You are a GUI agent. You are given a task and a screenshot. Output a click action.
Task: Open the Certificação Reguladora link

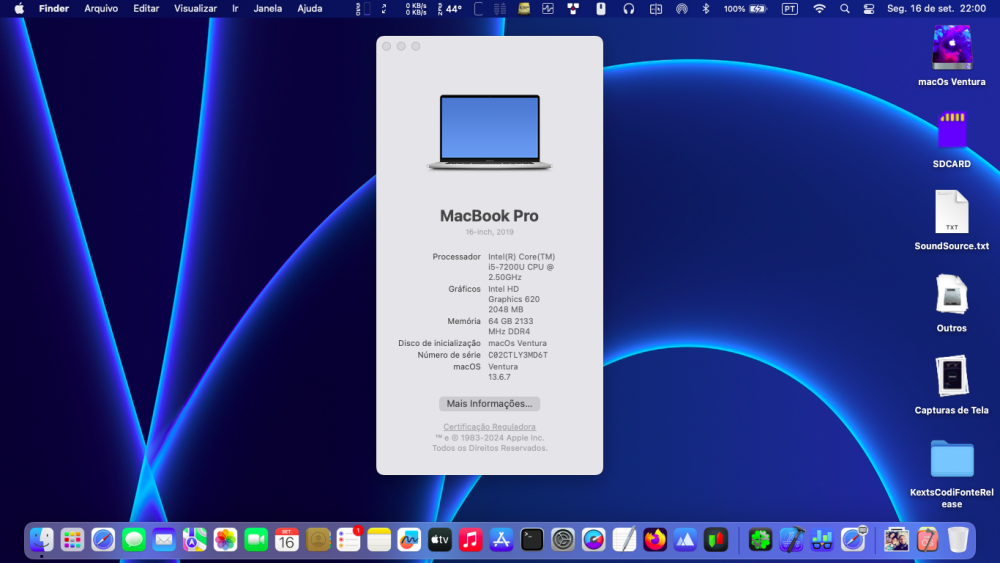pos(489,427)
